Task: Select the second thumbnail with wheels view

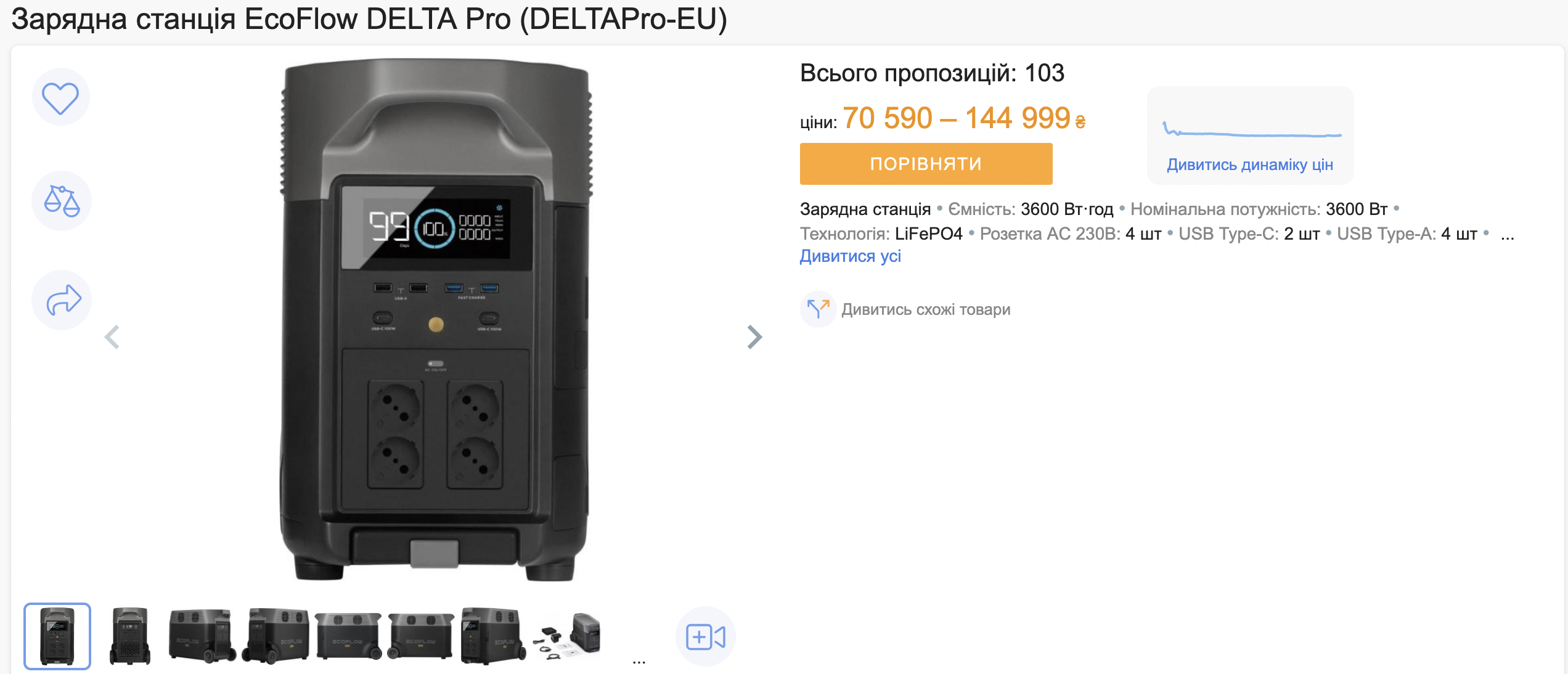Action: pos(129,636)
